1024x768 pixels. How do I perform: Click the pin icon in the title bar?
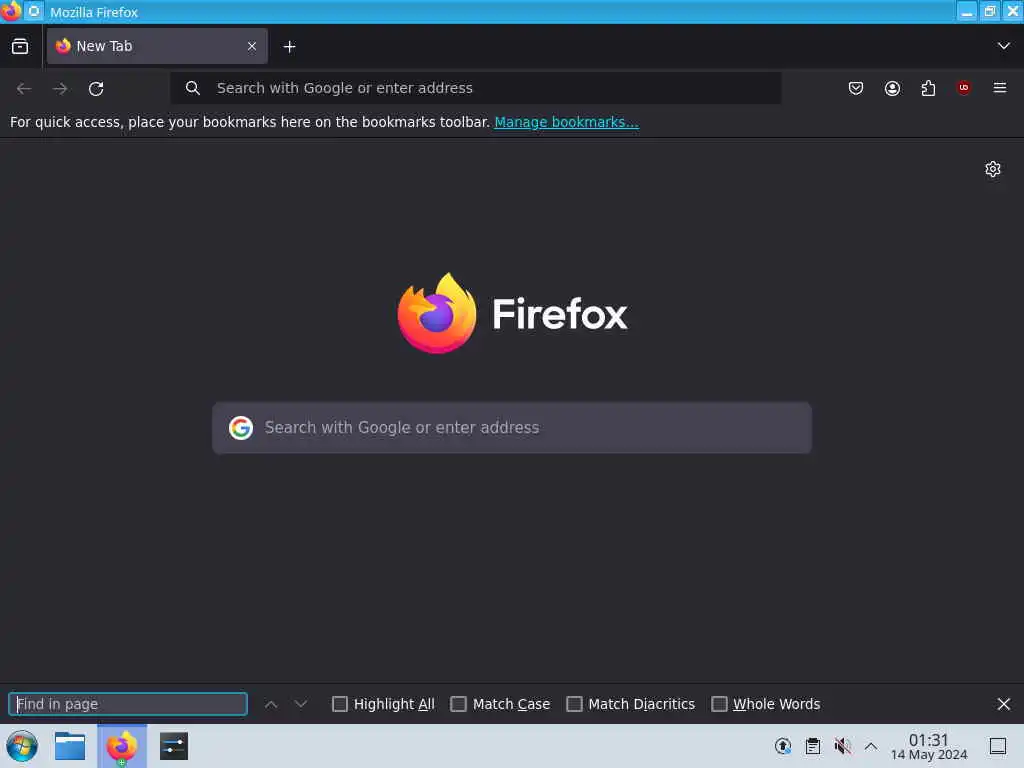(34, 11)
